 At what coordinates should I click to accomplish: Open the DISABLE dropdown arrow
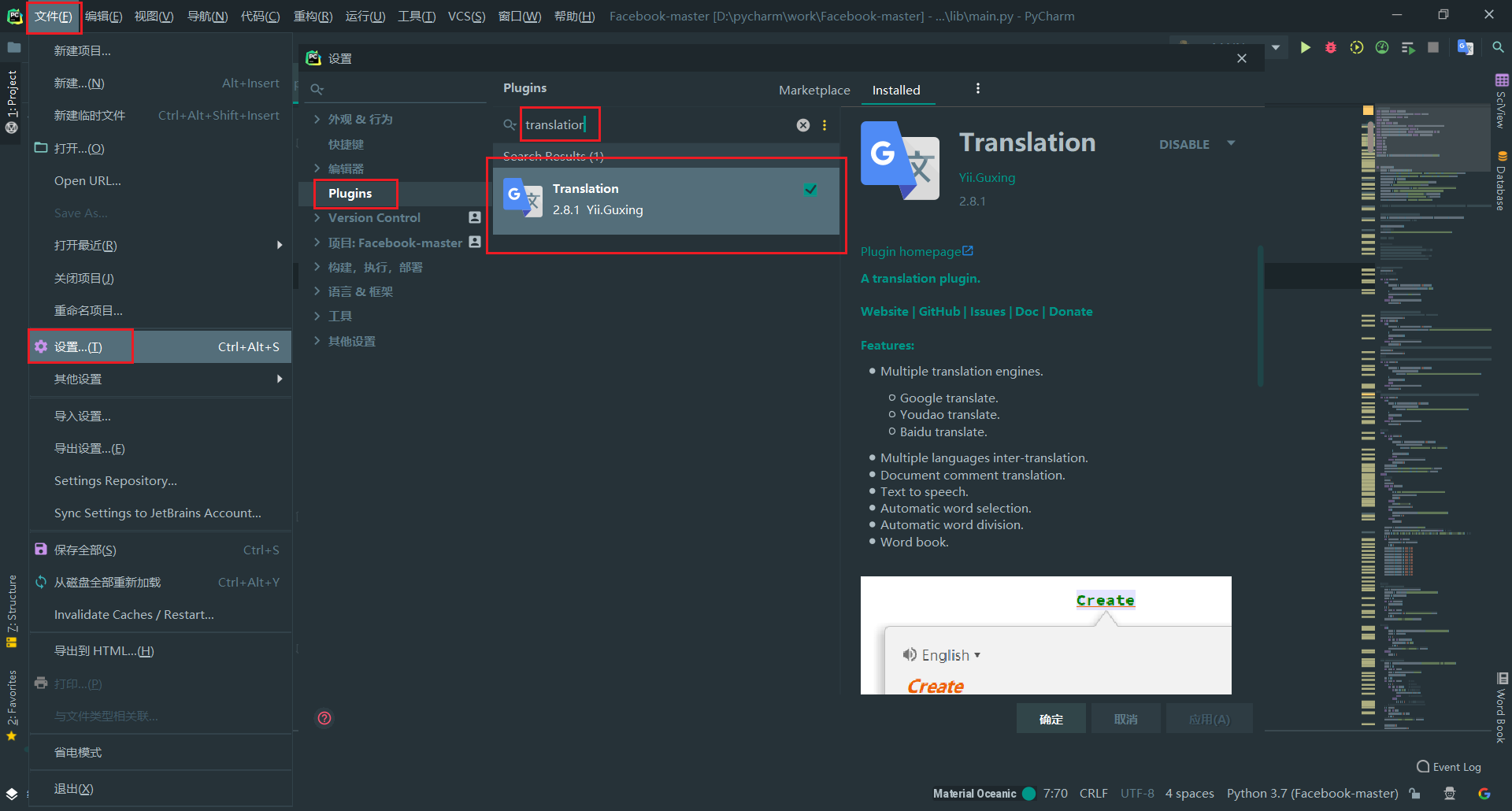click(1231, 143)
